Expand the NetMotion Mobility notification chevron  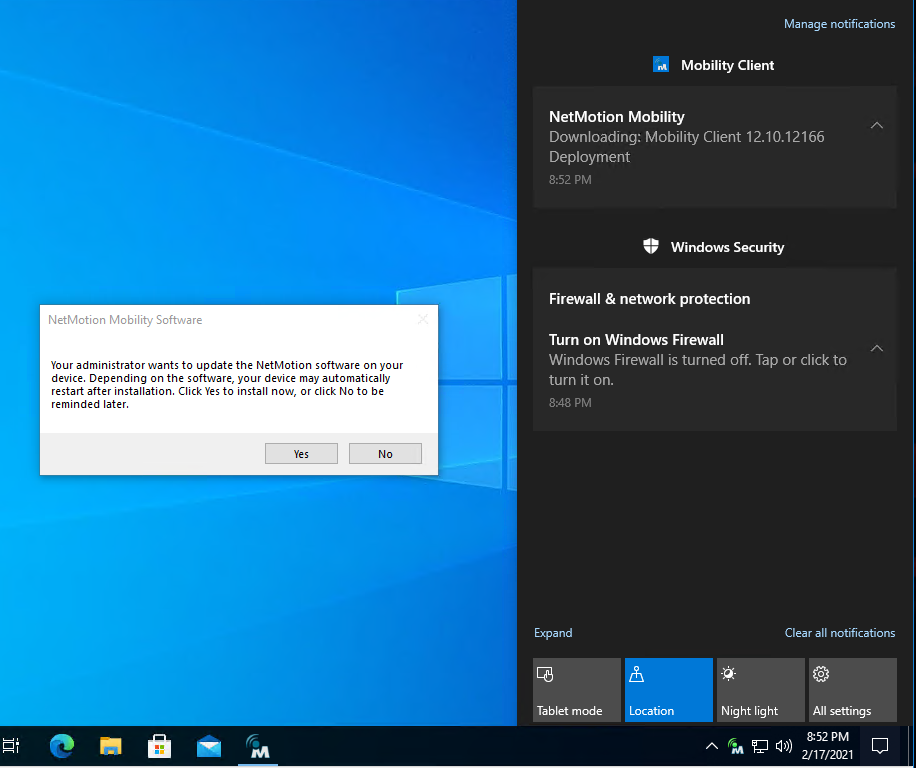[x=877, y=126]
